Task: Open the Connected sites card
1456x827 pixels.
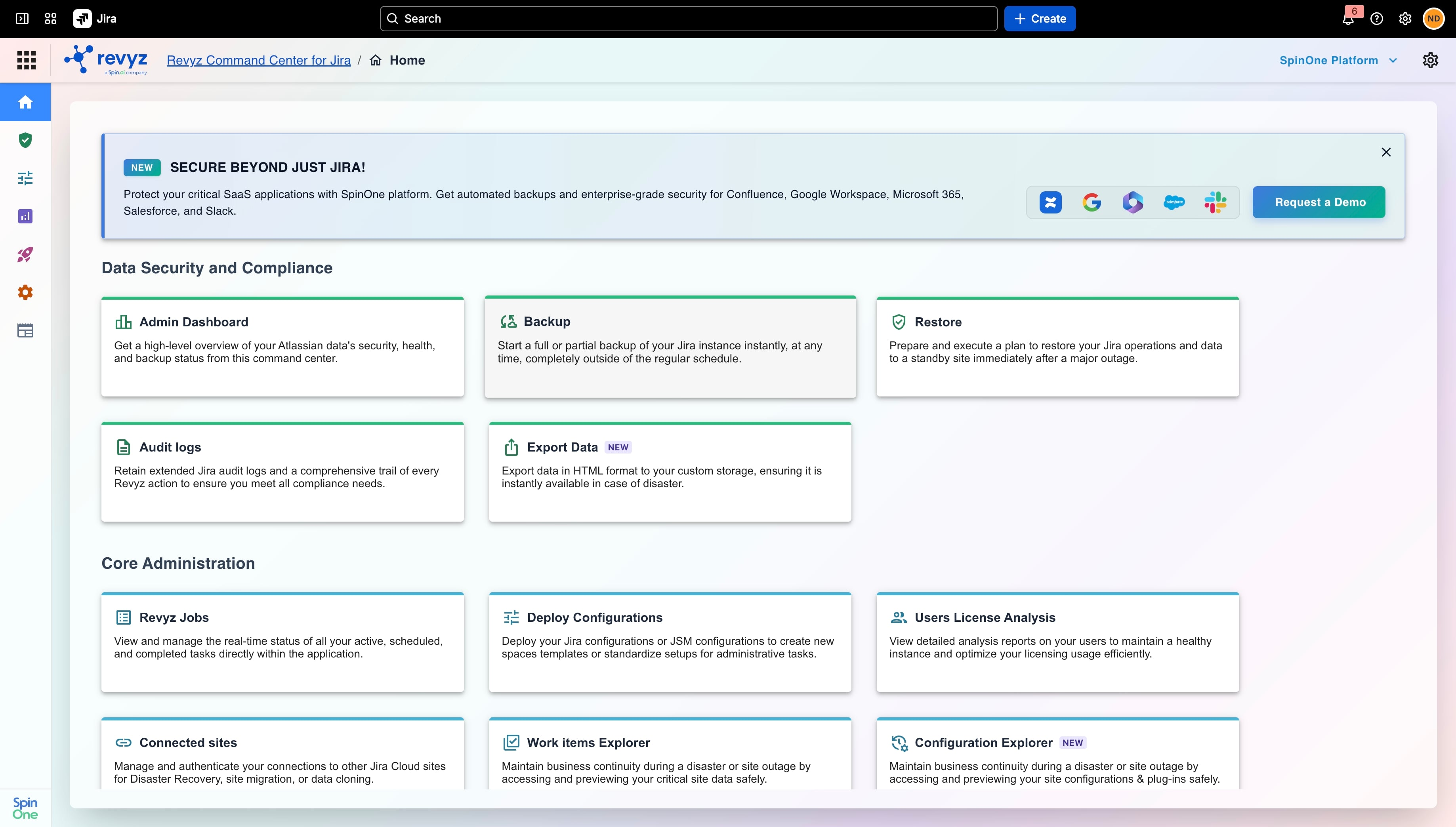Action: pyautogui.click(x=282, y=754)
